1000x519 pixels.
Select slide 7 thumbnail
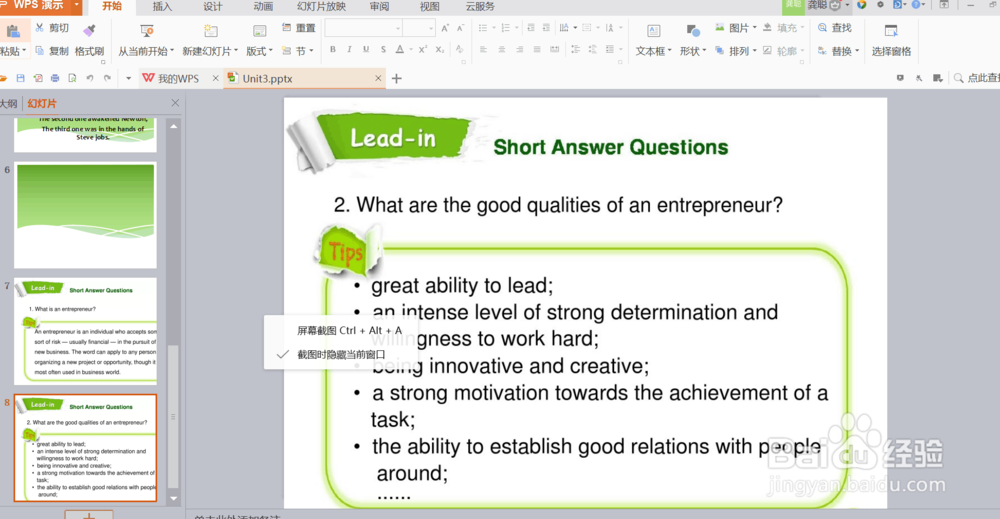85,331
